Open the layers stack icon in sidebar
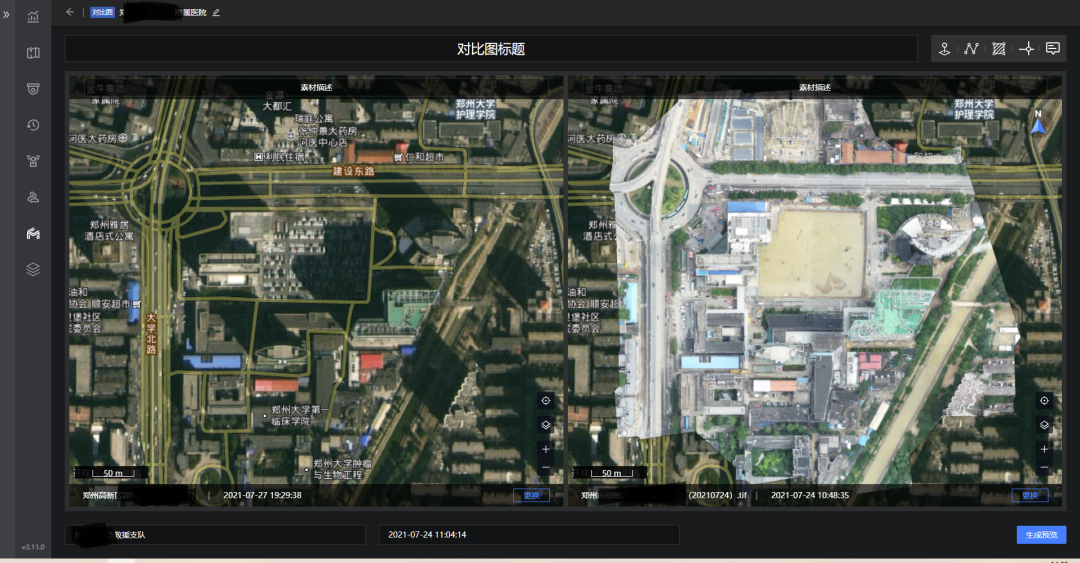The image size is (1080, 563). [33, 269]
